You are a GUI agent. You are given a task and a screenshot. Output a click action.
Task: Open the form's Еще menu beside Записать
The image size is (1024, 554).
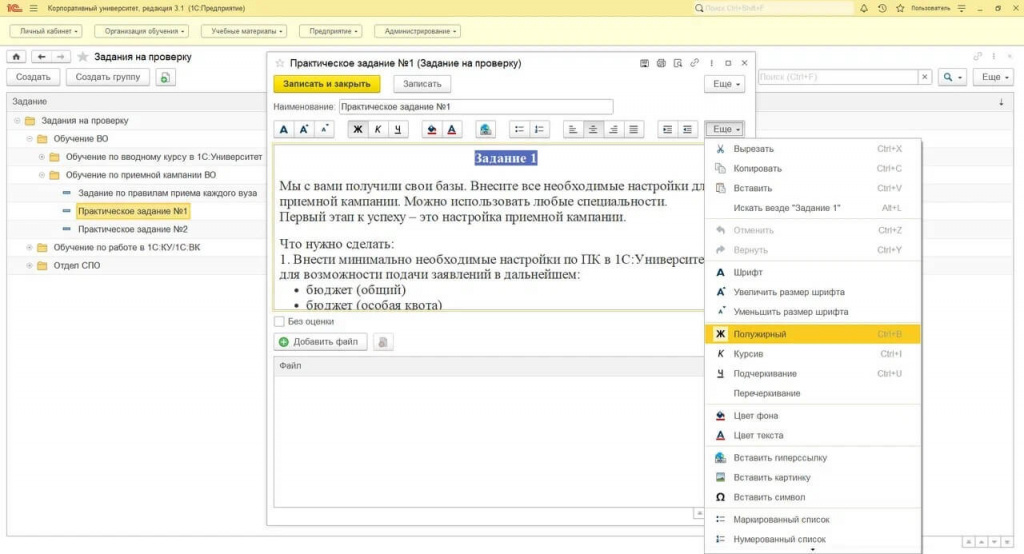point(725,84)
